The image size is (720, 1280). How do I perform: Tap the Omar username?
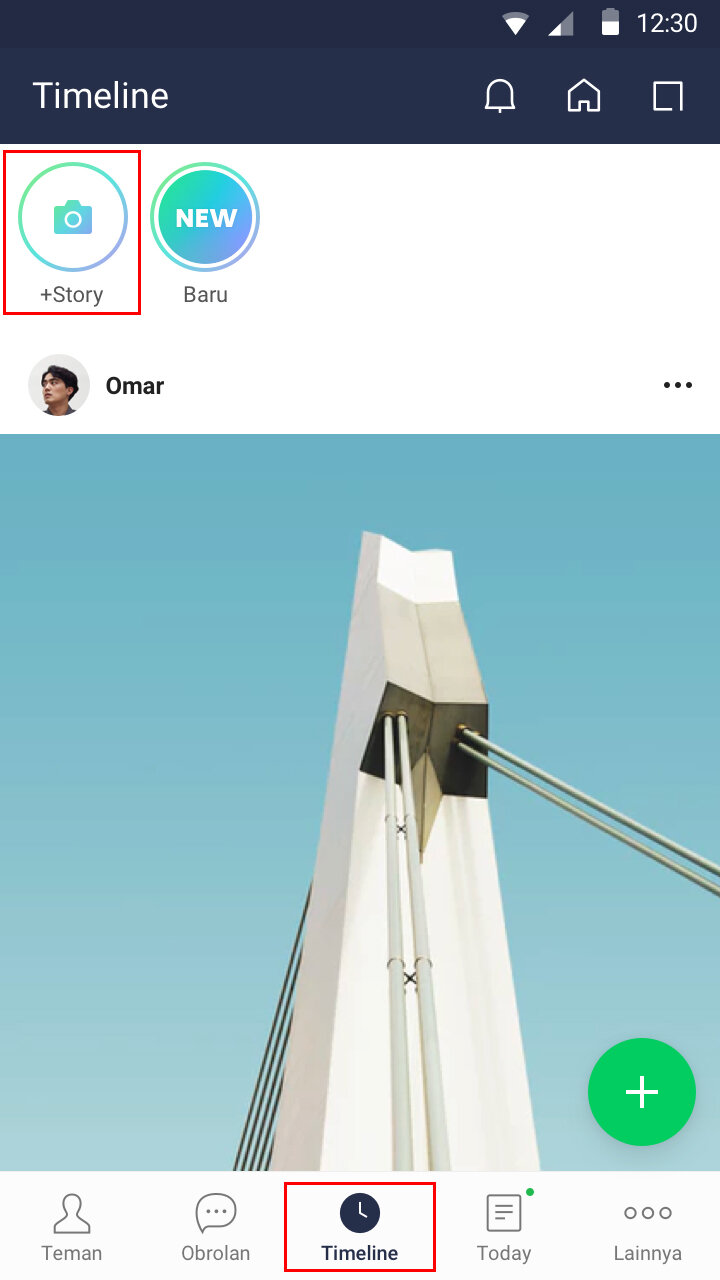(x=135, y=386)
